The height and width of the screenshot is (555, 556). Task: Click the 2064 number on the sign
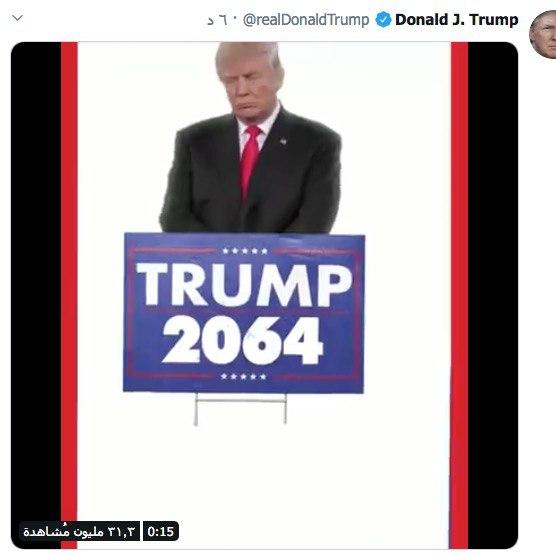click(243, 340)
